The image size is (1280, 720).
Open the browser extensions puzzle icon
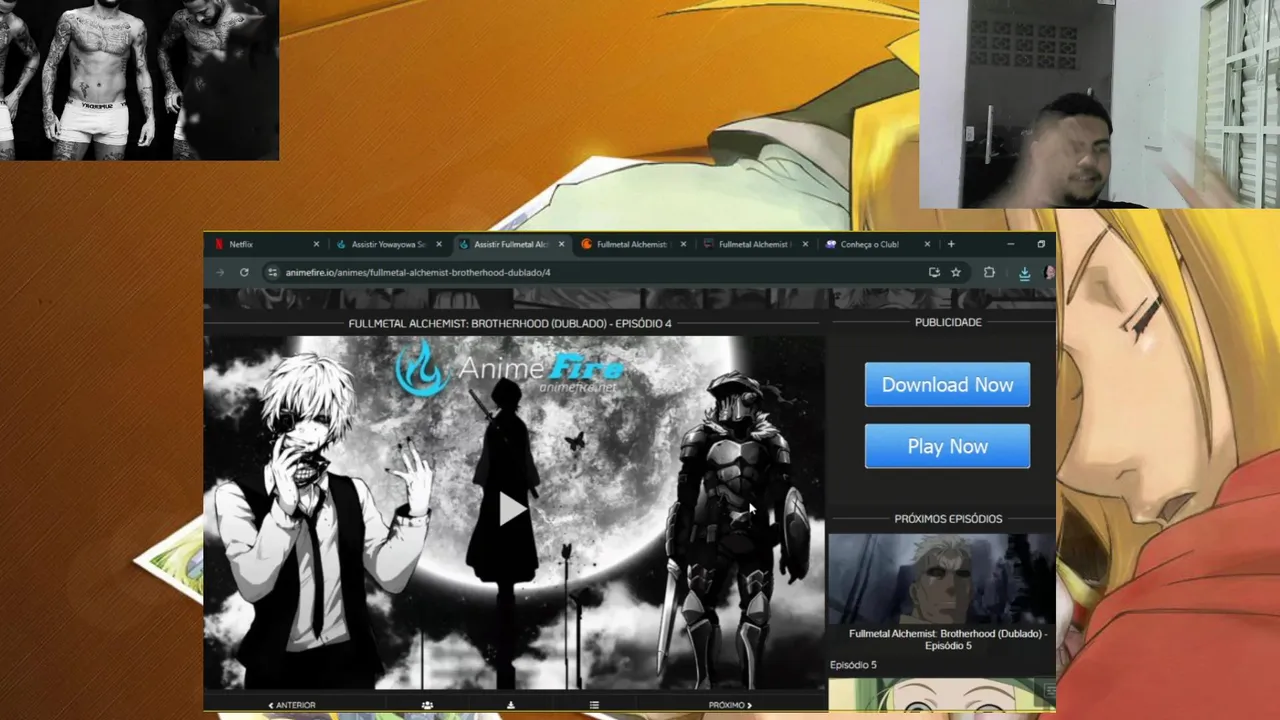coord(989,272)
